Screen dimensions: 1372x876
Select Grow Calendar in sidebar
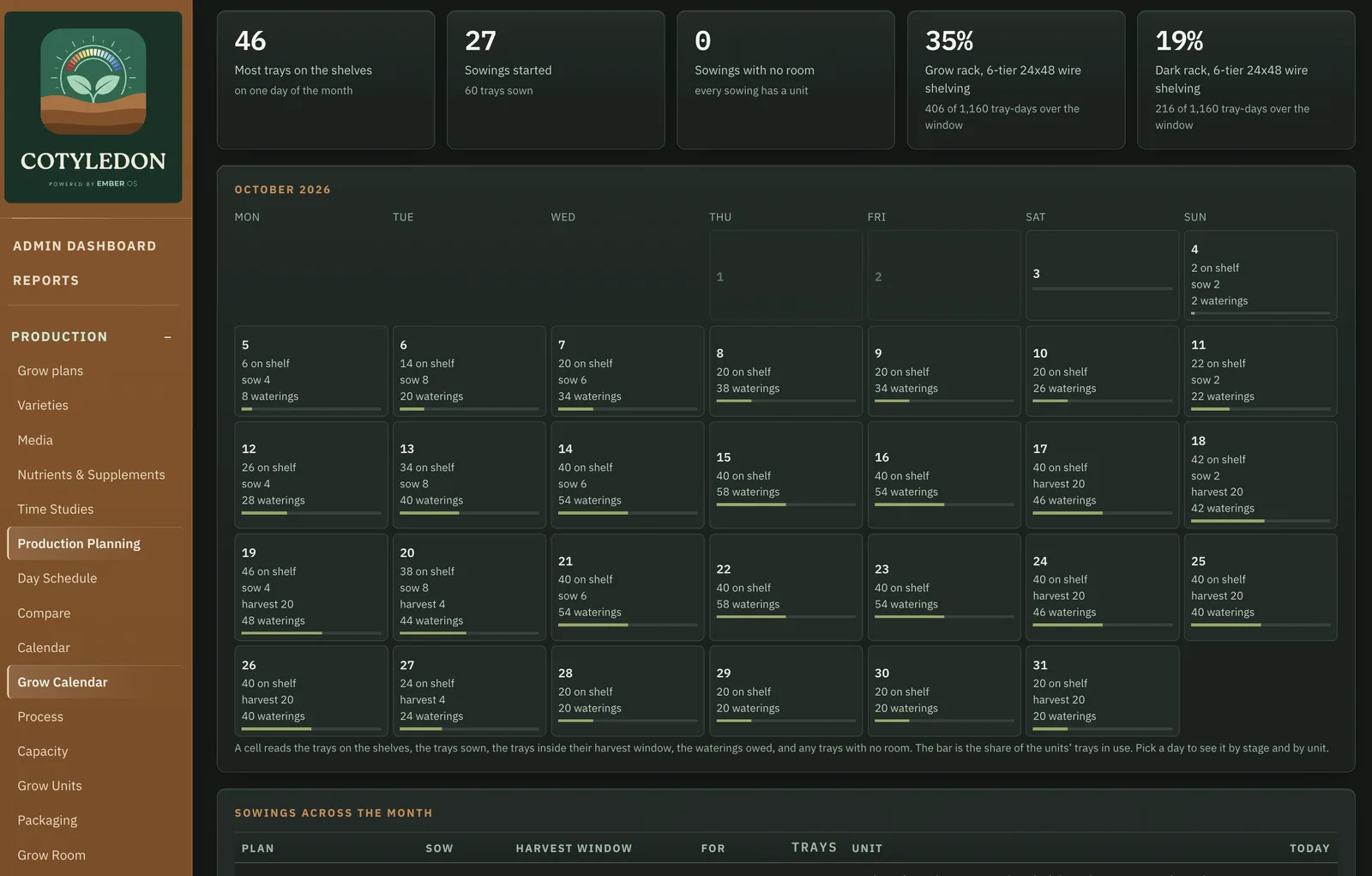coord(94,682)
